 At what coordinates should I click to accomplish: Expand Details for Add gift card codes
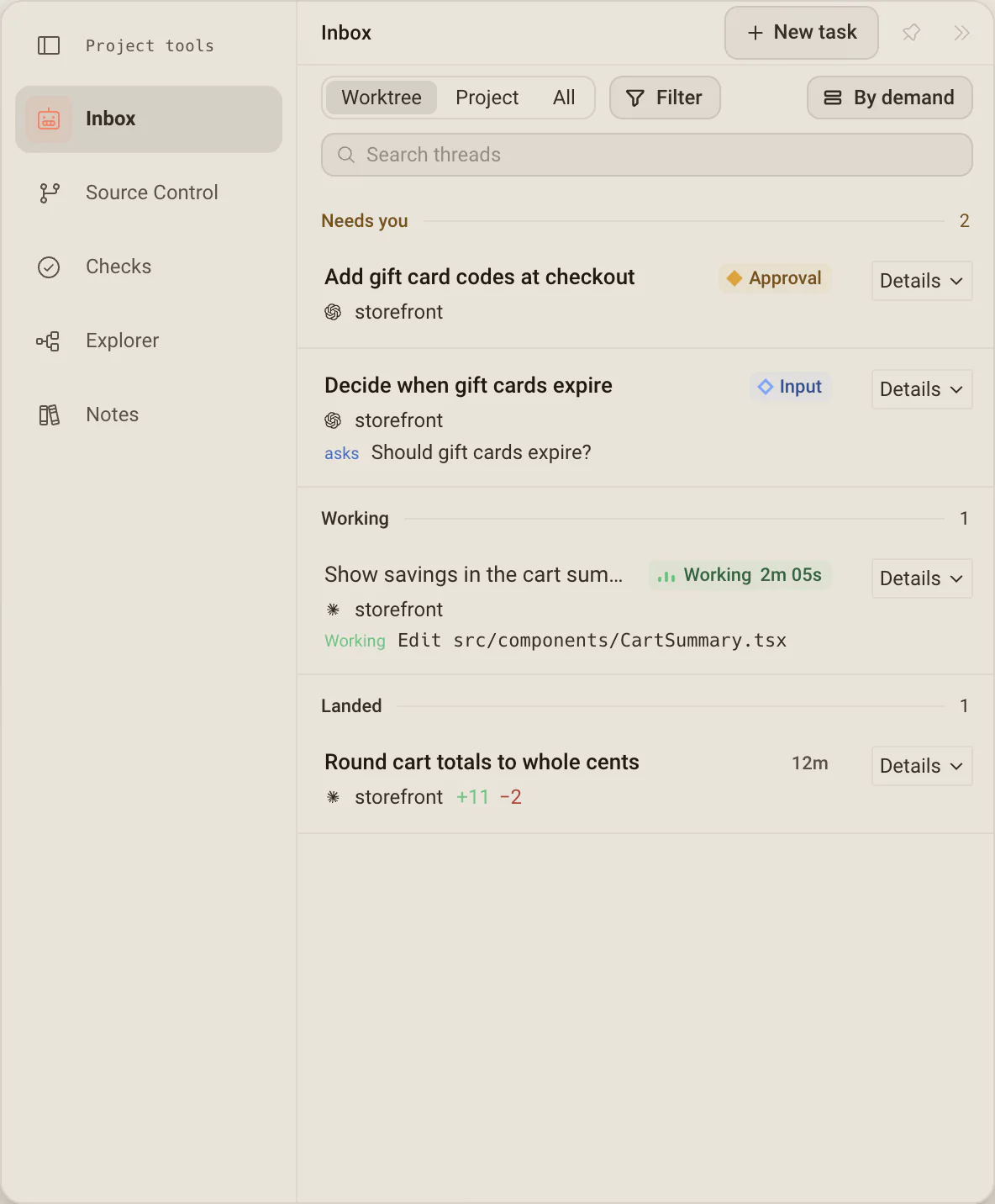pyautogui.click(x=922, y=281)
